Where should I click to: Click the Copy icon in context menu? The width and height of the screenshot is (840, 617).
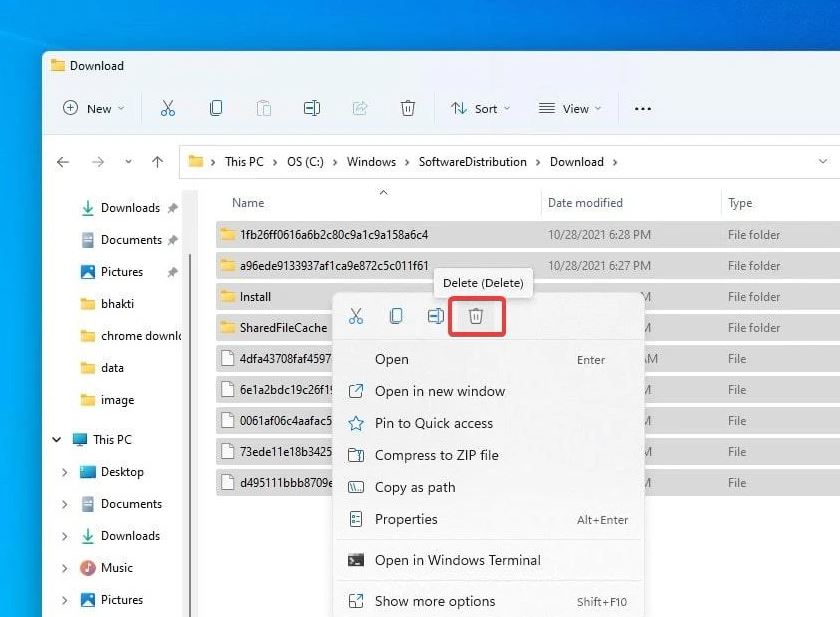(396, 316)
